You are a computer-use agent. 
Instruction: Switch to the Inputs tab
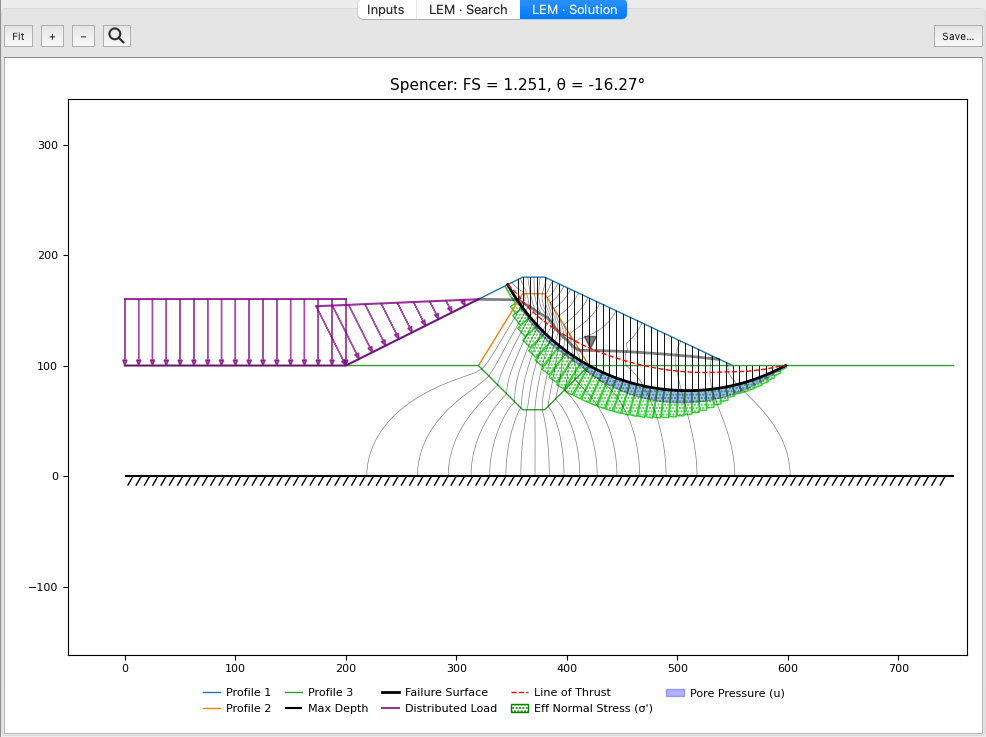[x=386, y=9]
